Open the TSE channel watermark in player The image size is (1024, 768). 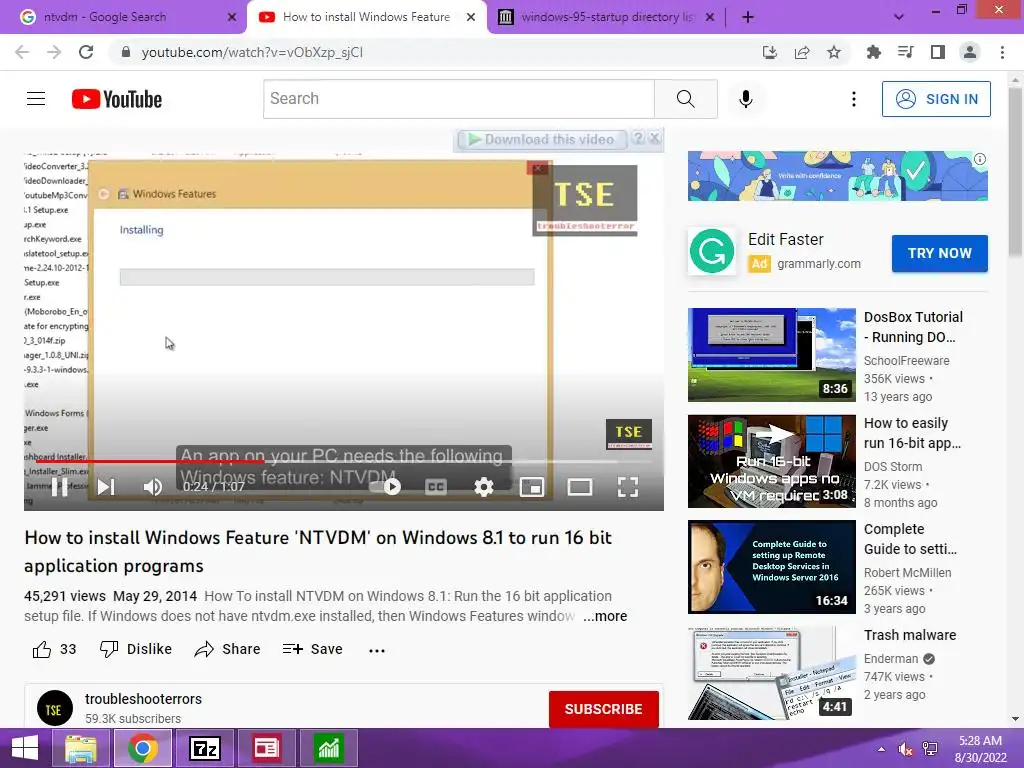[629, 434]
